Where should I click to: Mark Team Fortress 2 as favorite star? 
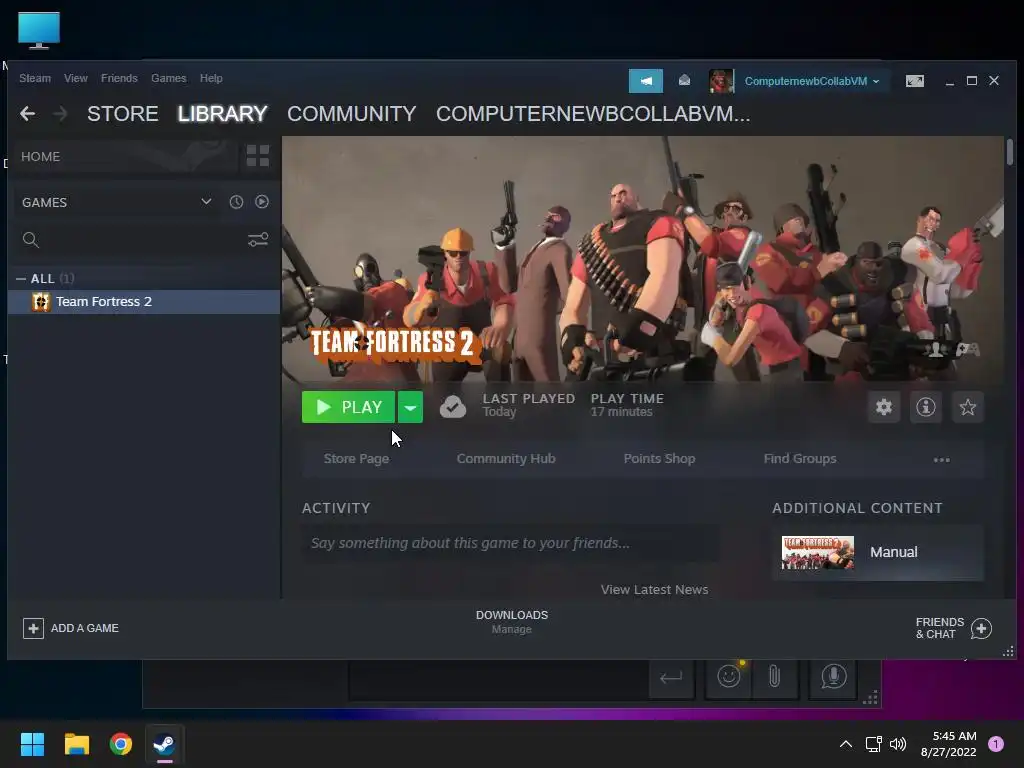coord(967,407)
